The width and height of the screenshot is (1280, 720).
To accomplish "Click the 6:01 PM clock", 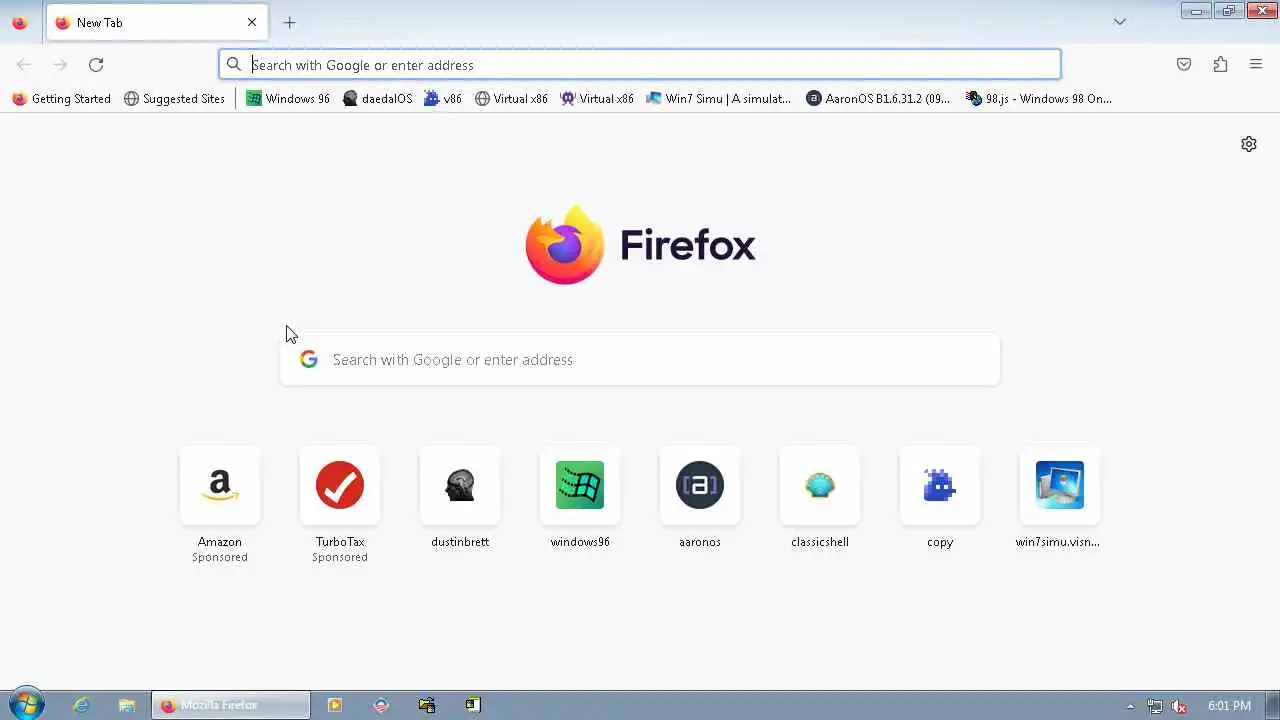I will click(1229, 706).
